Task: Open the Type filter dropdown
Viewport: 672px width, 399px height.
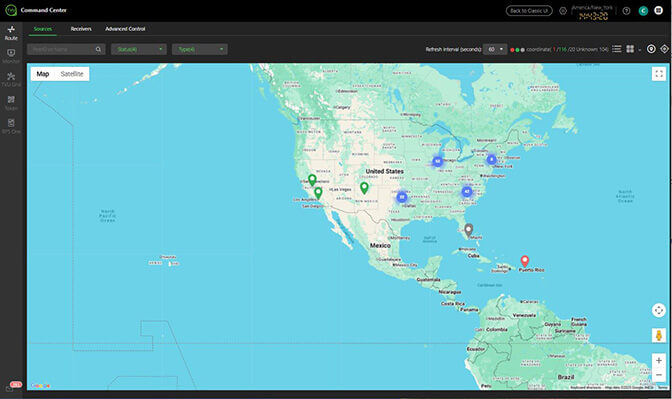Action: pos(200,49)
